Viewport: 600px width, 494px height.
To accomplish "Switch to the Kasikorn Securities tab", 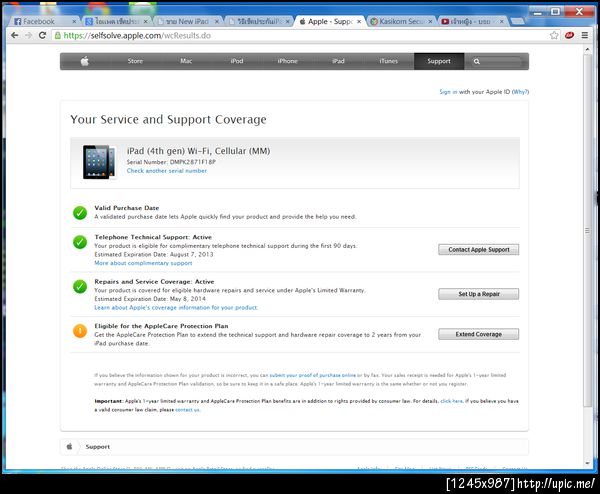I will [x=401, y=21].
